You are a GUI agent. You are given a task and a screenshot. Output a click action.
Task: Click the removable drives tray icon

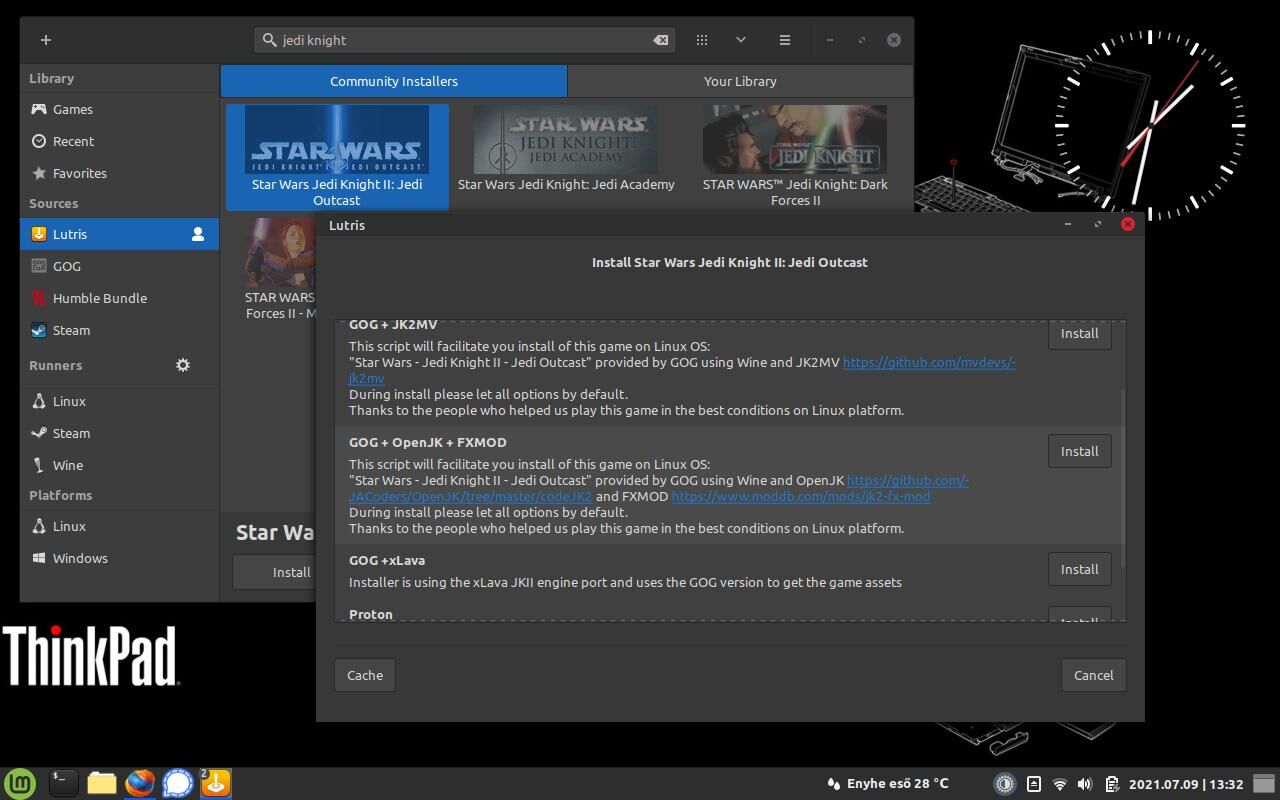point(1034,784)
